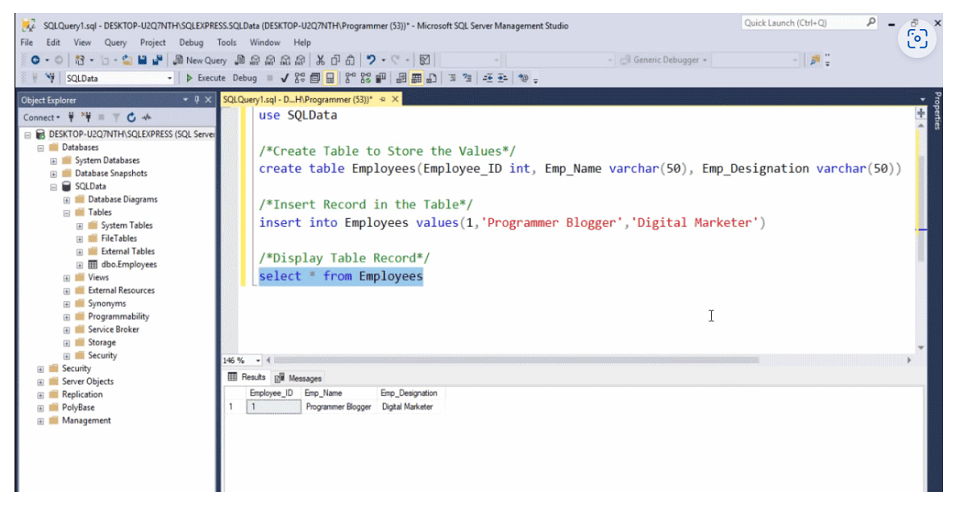Click the Execute button
The height and width of the screenshot is (508, 960).
(x=206, y=78)
